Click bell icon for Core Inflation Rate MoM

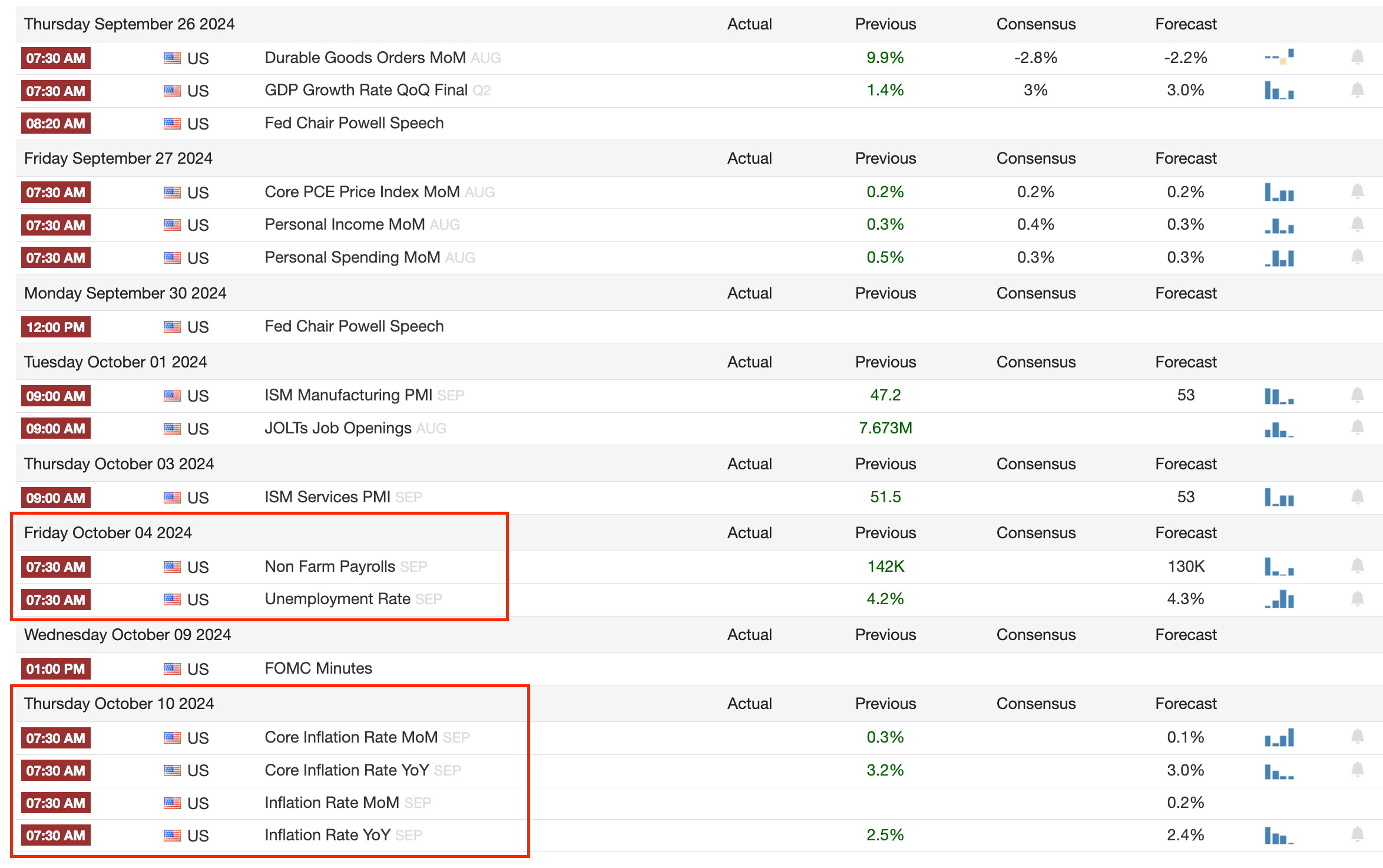coord(1357,737)
